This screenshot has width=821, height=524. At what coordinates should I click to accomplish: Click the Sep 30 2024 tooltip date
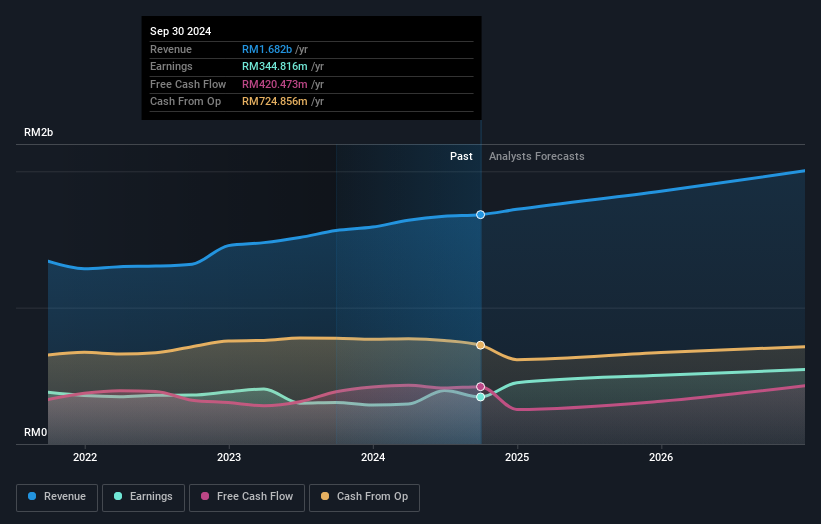click(x=181, y=31)
